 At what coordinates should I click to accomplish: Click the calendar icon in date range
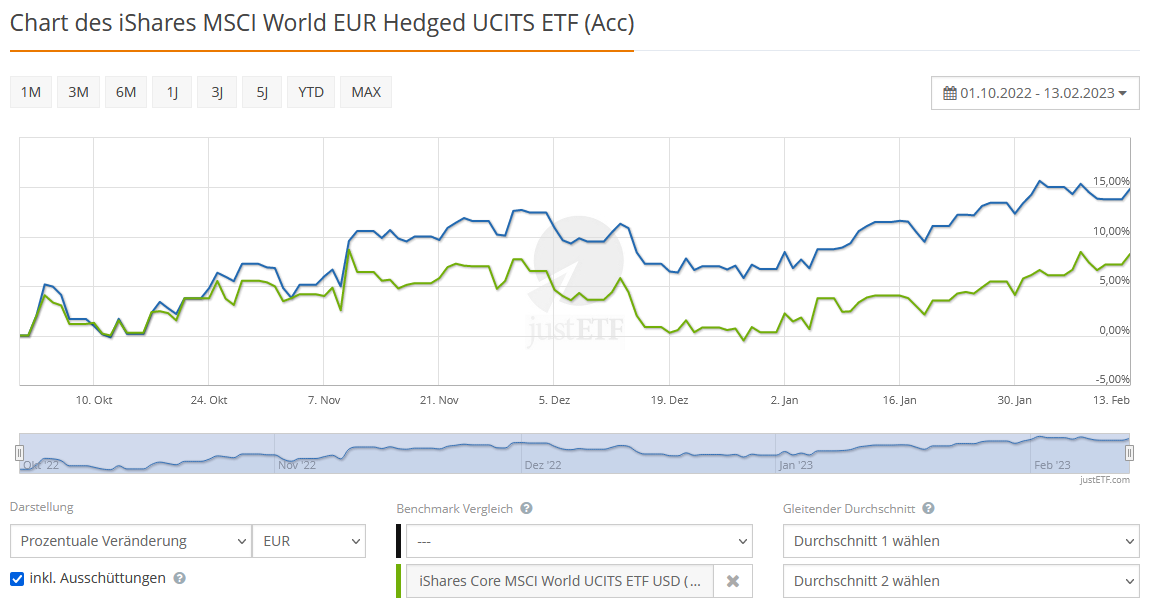click(950, 93)
